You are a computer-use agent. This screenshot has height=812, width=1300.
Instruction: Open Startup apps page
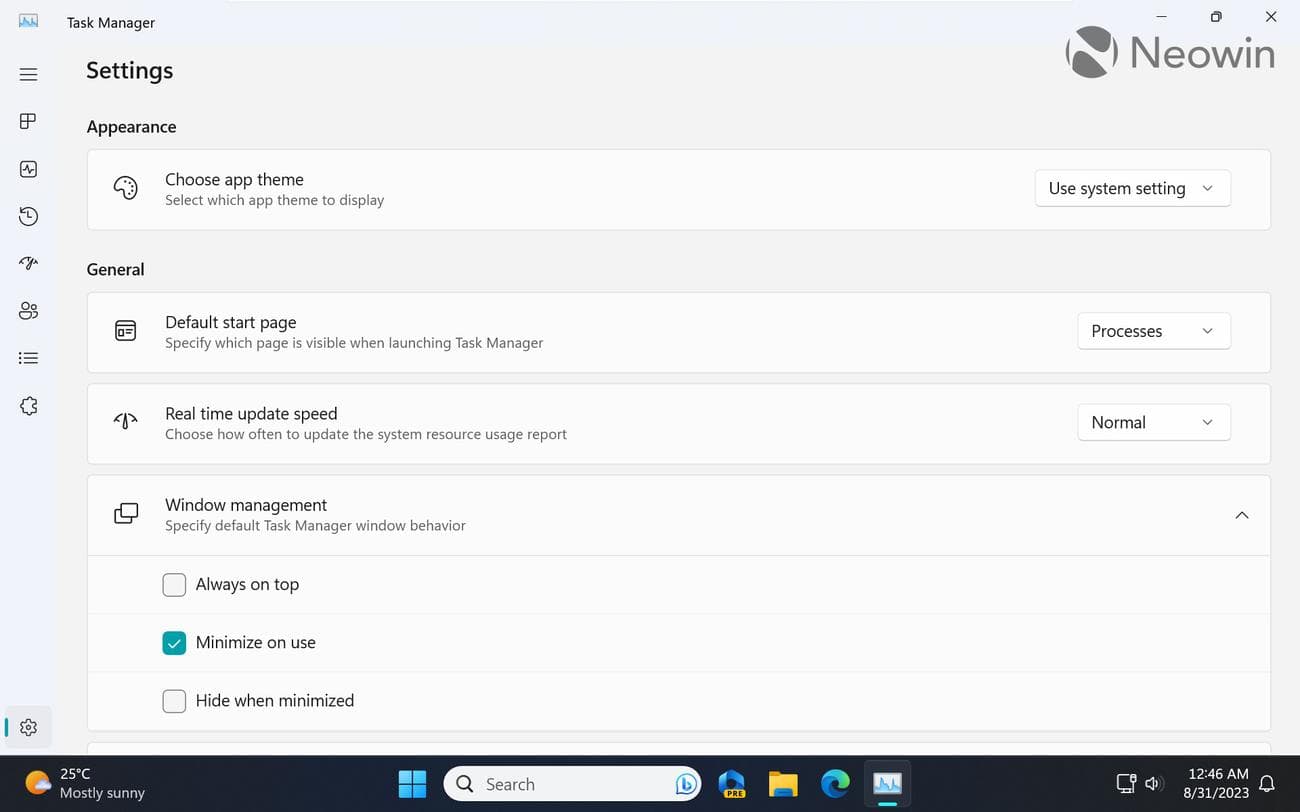28,263
